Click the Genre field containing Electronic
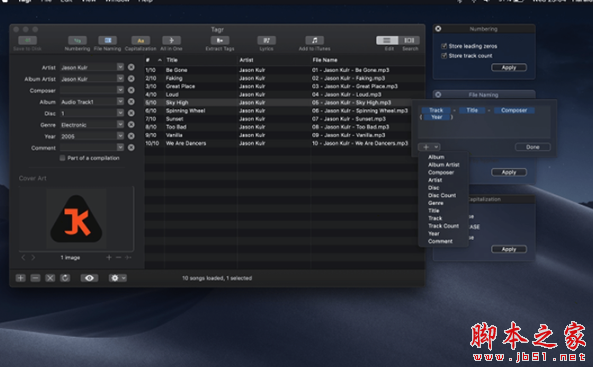Image resolution: width=593 pixels, height=367 pixels. coord(88,124)
